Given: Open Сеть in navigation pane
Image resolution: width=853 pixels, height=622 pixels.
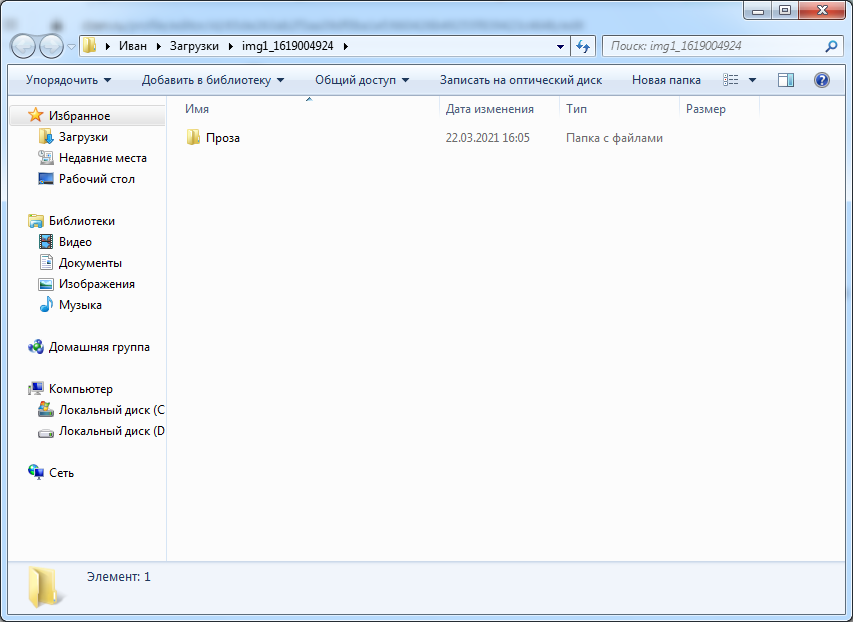Looking at the screenshot, I should pos(61,473).
